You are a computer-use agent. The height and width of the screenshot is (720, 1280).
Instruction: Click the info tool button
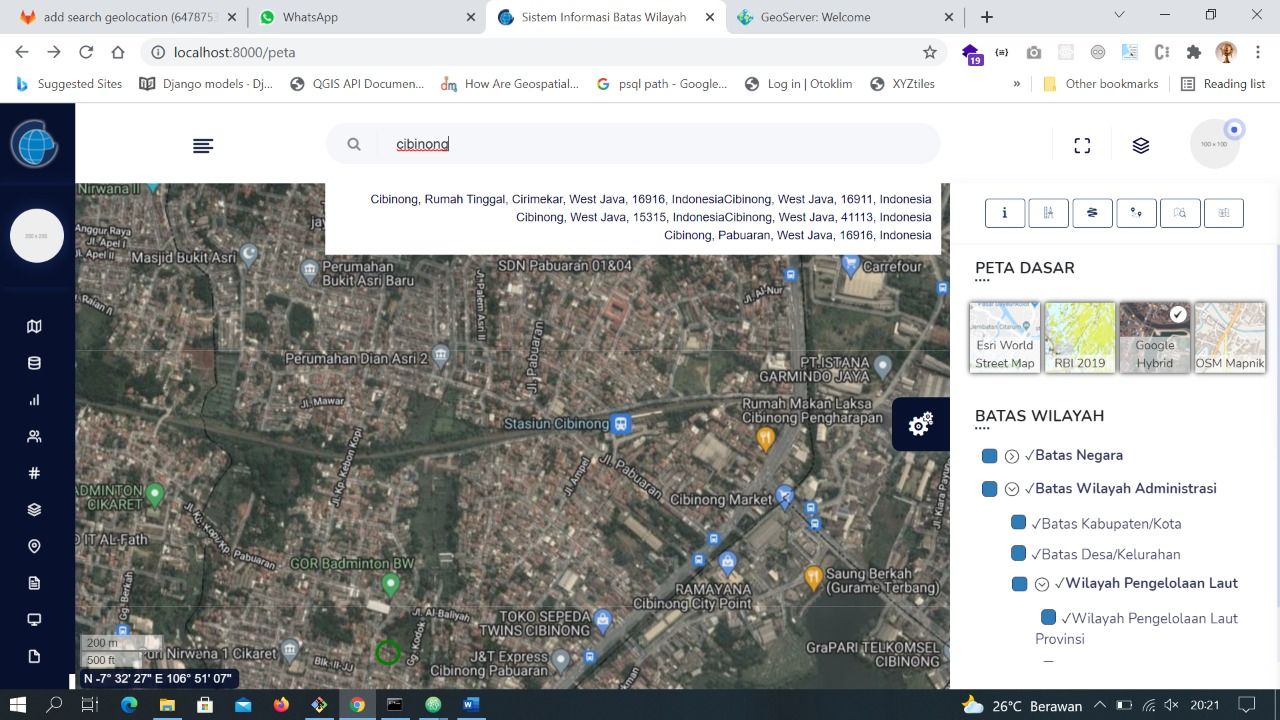click(1005, 212)
